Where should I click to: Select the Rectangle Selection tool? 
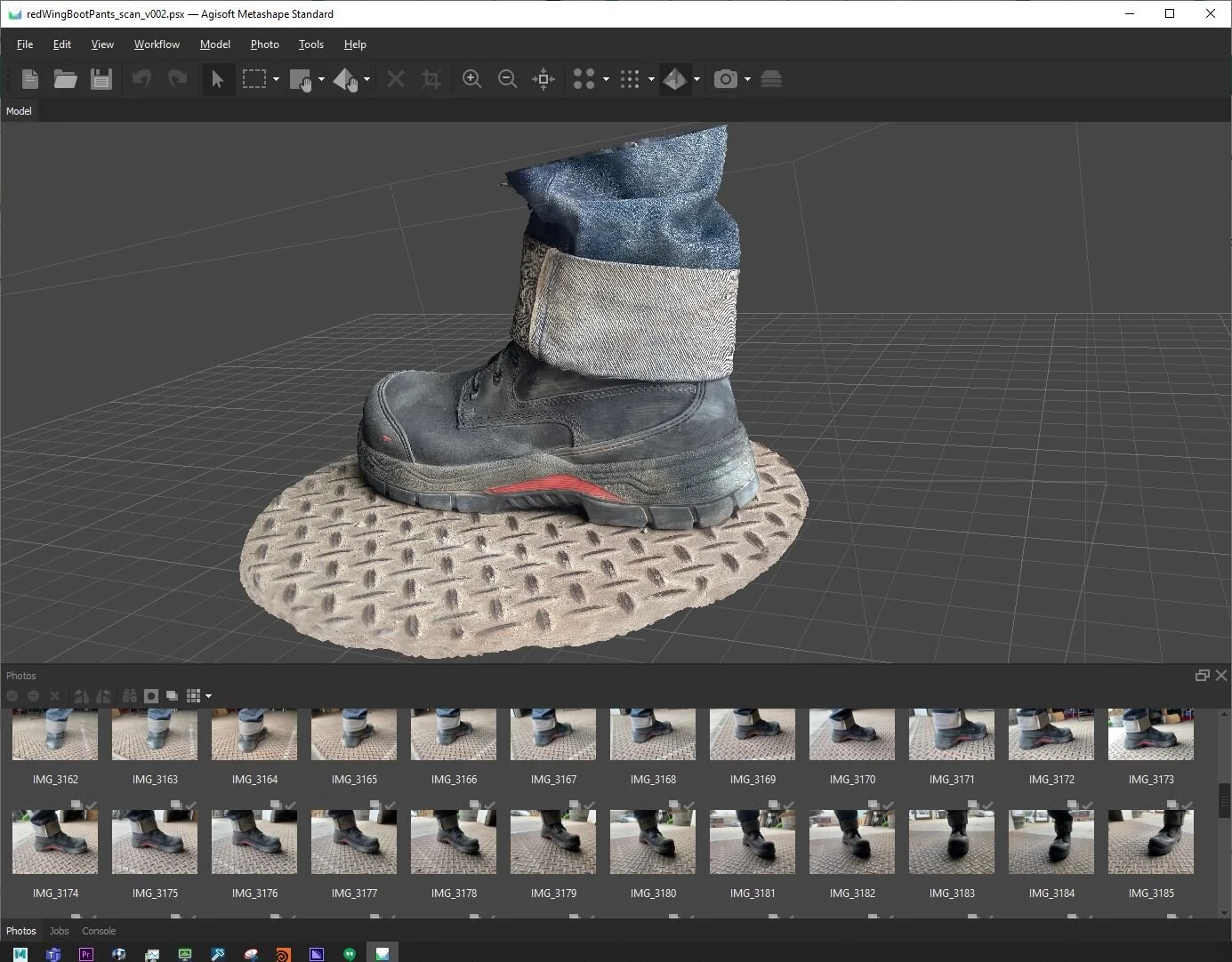tap(254, 79)
